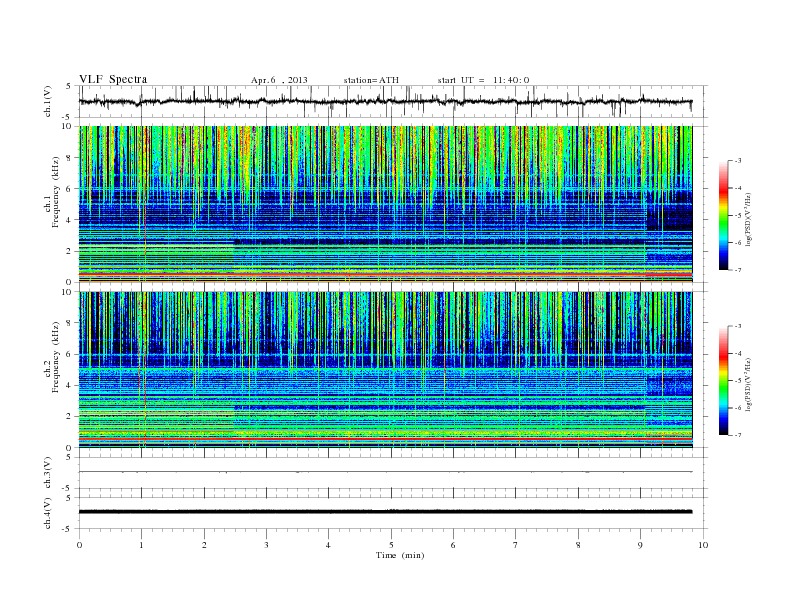The image size is (792, 612).
Task: Click inside the ch.2 frequency spectrogram
Action: 385,370
